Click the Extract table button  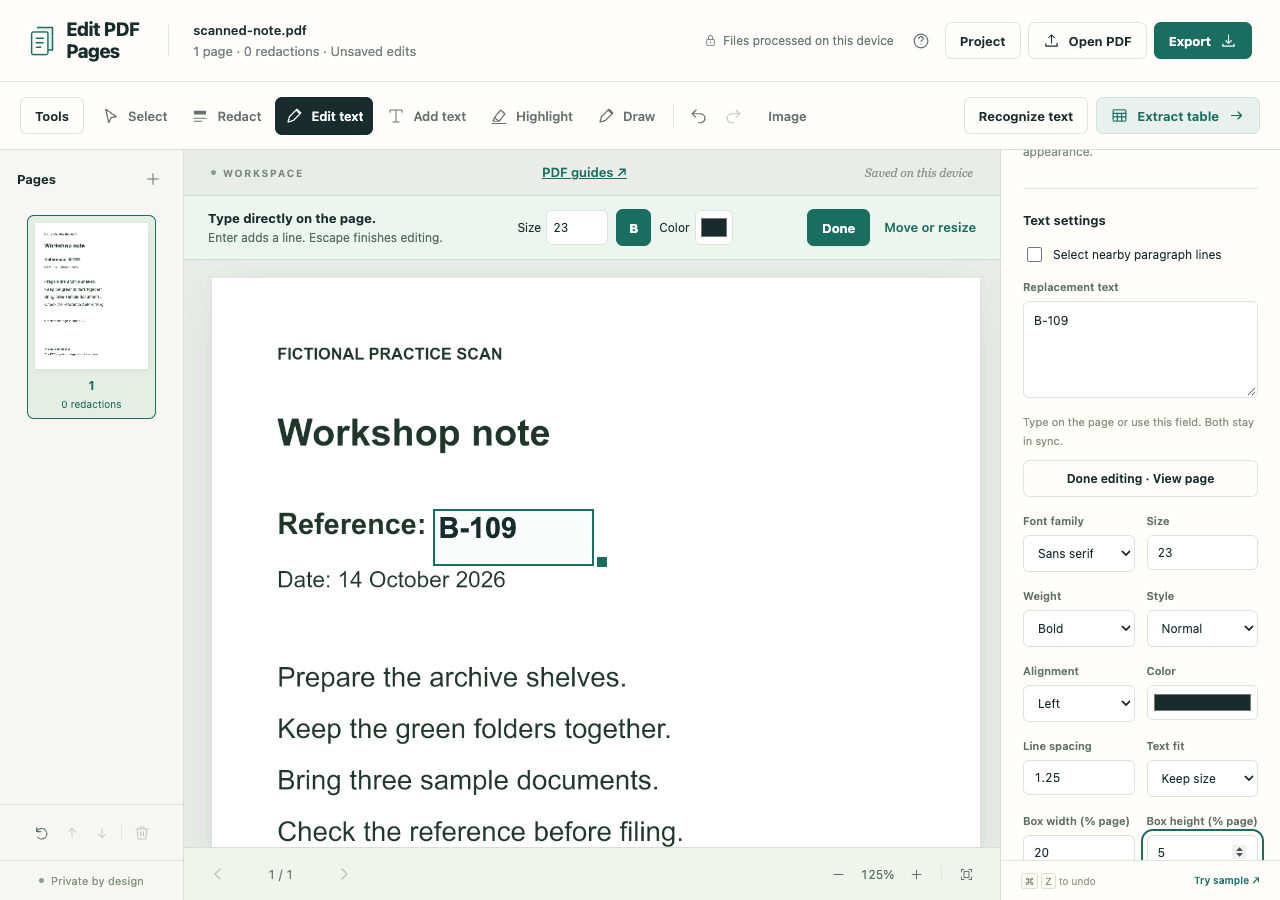(1178, 116)
